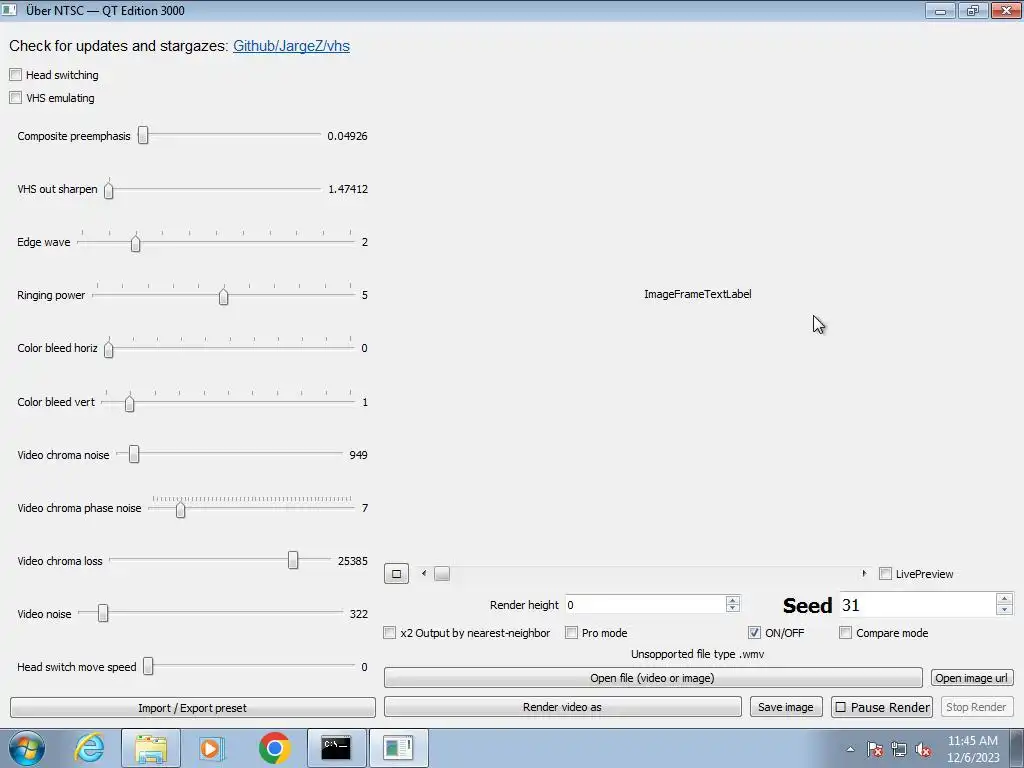Click inside the Seed input field
The image size is (1024, 768).
[918, 605]
